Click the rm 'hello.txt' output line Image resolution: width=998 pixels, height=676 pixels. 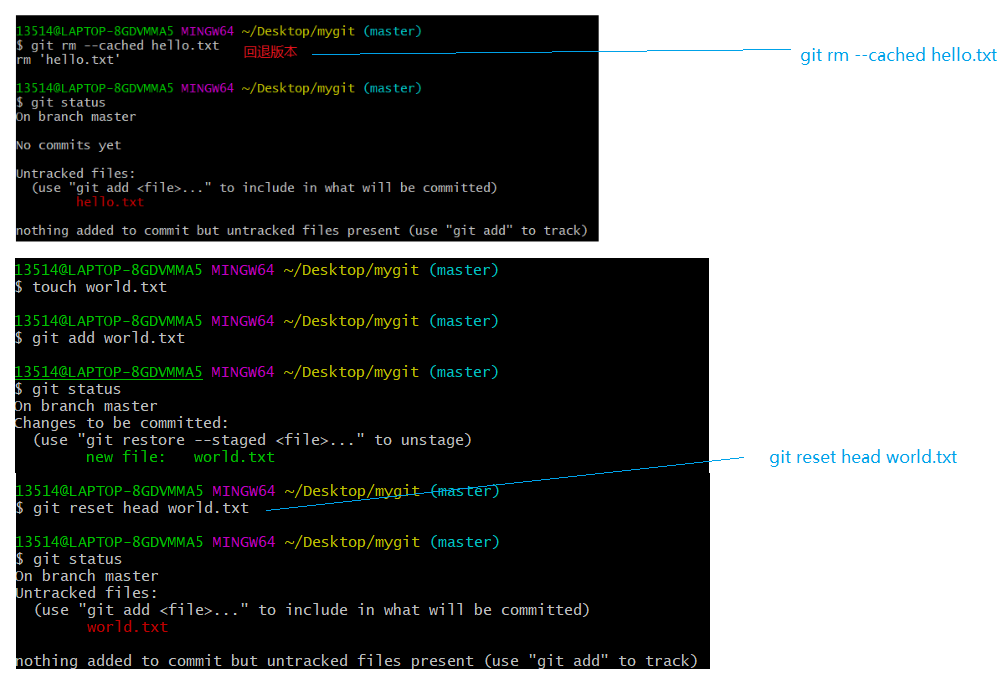coord(62,60)
